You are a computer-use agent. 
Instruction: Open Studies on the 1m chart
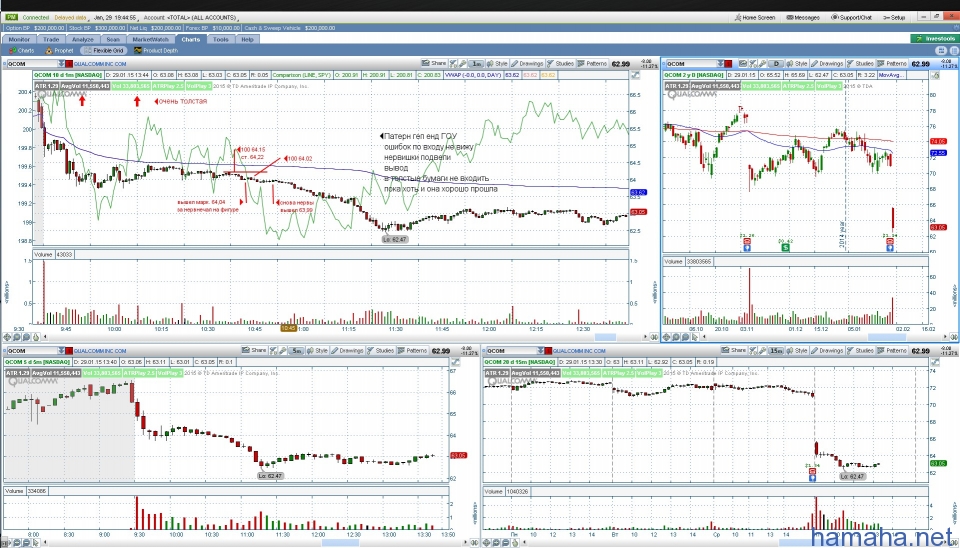point(561,63)
